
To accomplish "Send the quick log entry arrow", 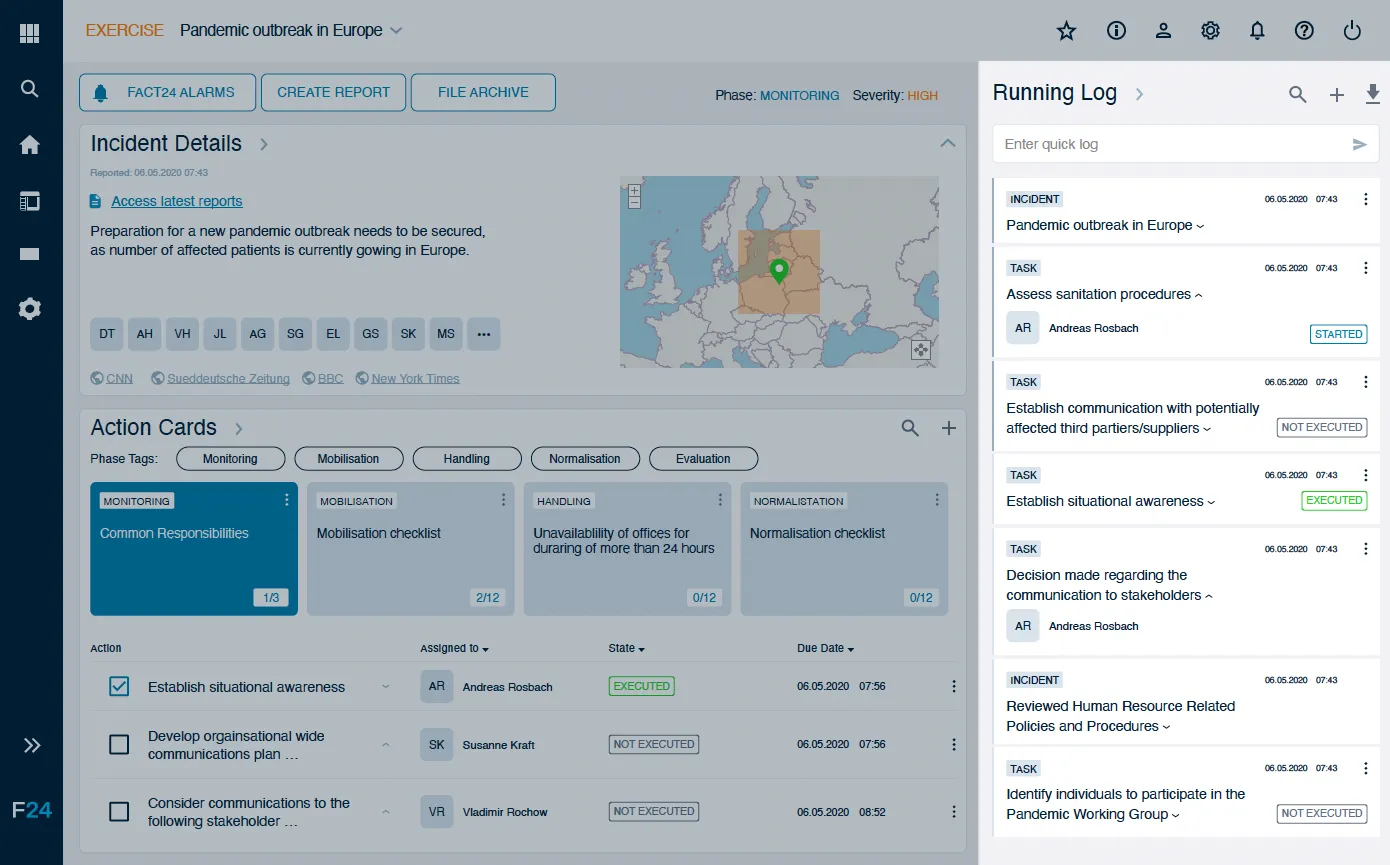I will point(1359,144).
